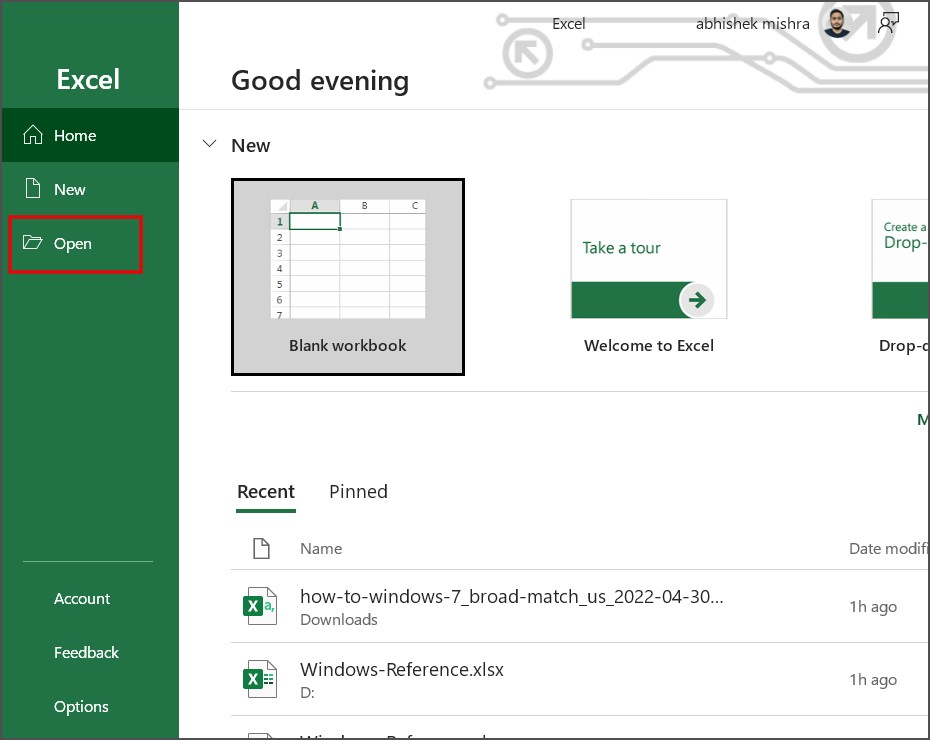The image size is (930, 740).
Task: Select the Recent tab
Action: [x=266, y=491]
